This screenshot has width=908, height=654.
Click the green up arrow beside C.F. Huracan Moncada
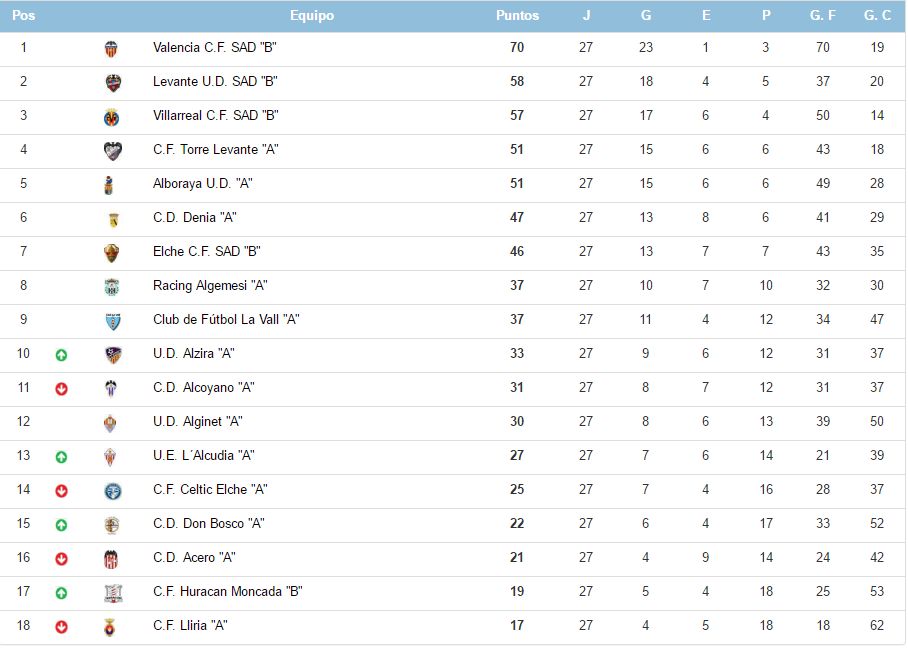coord(61,592)
